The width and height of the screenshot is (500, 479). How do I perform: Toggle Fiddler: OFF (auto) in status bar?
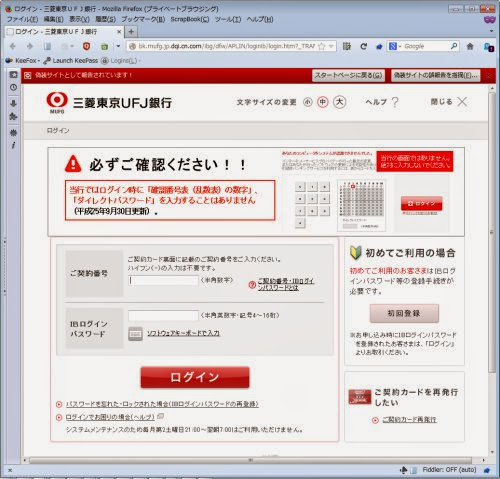pyautogui.click(x=449, y=470)
